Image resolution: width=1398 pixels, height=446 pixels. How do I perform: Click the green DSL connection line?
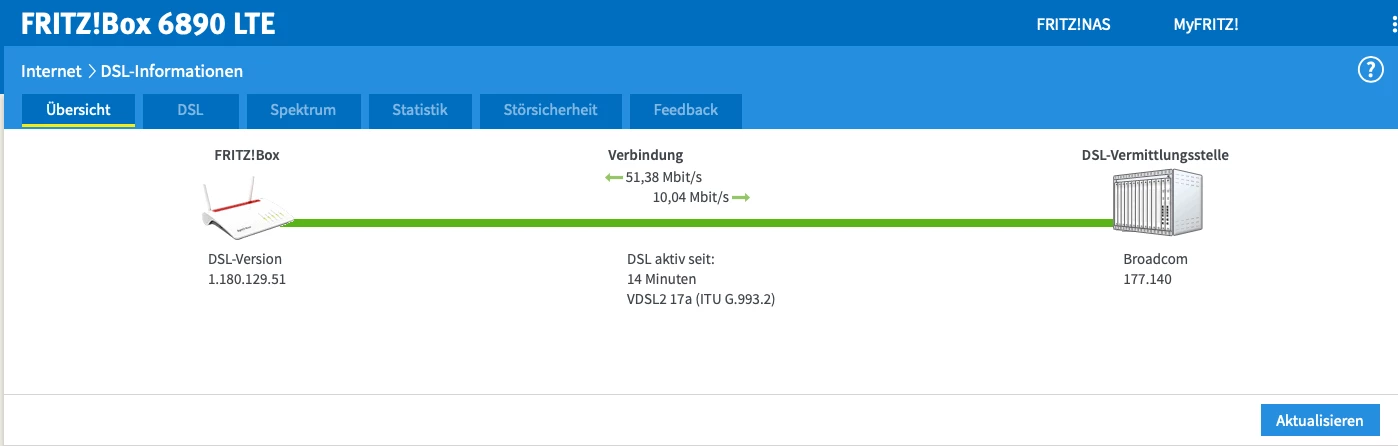(x=700, y=224)
